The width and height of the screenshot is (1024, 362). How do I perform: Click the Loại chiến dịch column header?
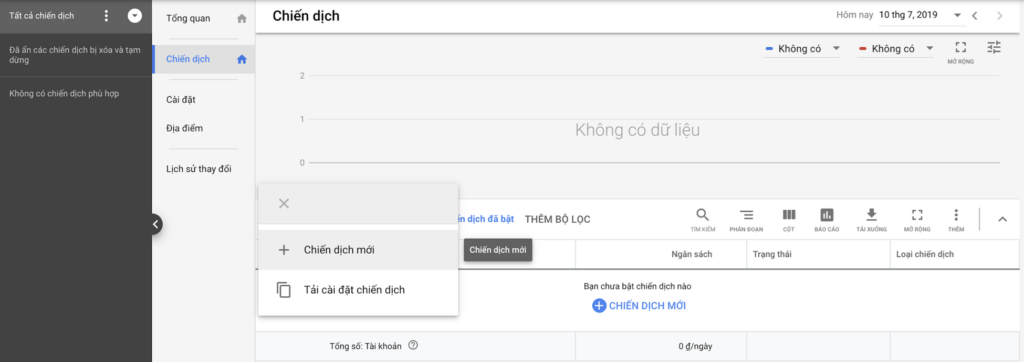pyautogui.click(x=925, y=254)
